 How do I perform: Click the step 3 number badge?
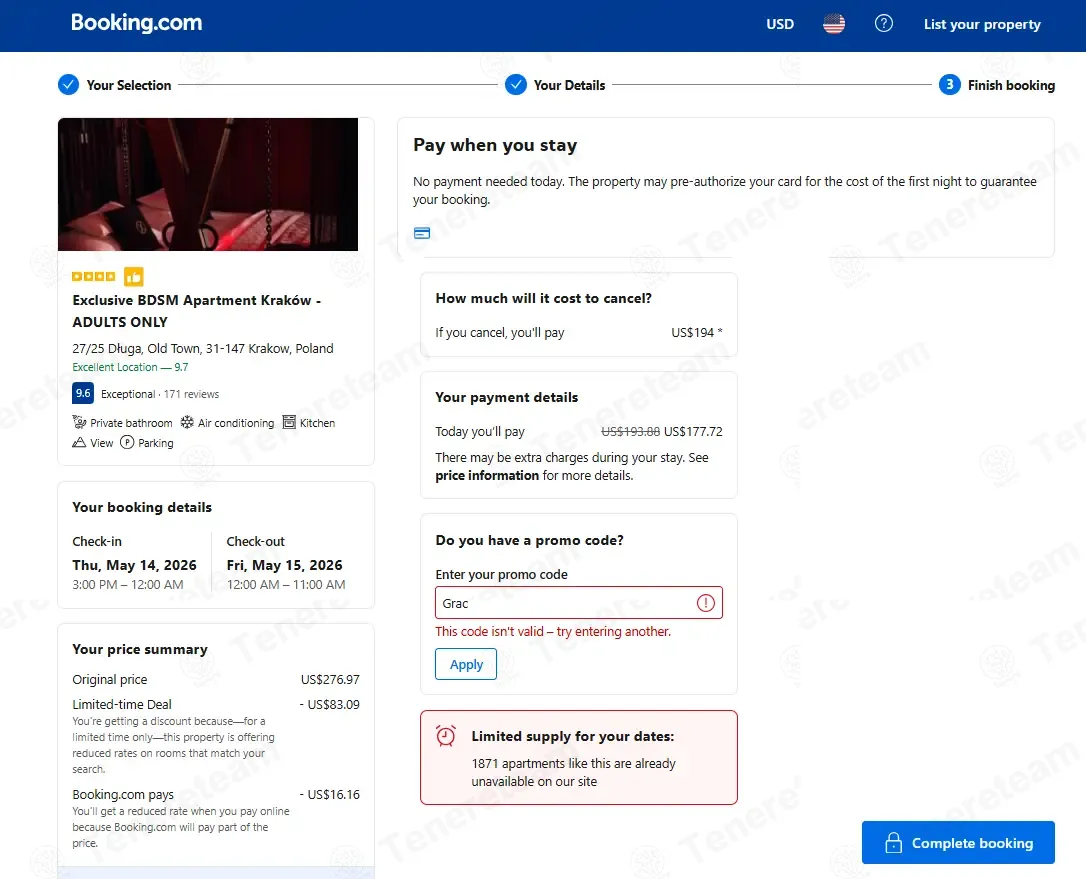tap(950, 85)
